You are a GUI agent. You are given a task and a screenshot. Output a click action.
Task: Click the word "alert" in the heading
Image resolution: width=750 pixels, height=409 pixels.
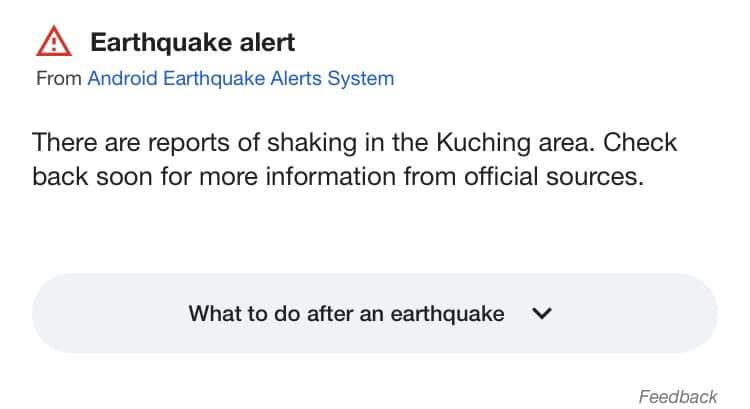click(270, 43)
